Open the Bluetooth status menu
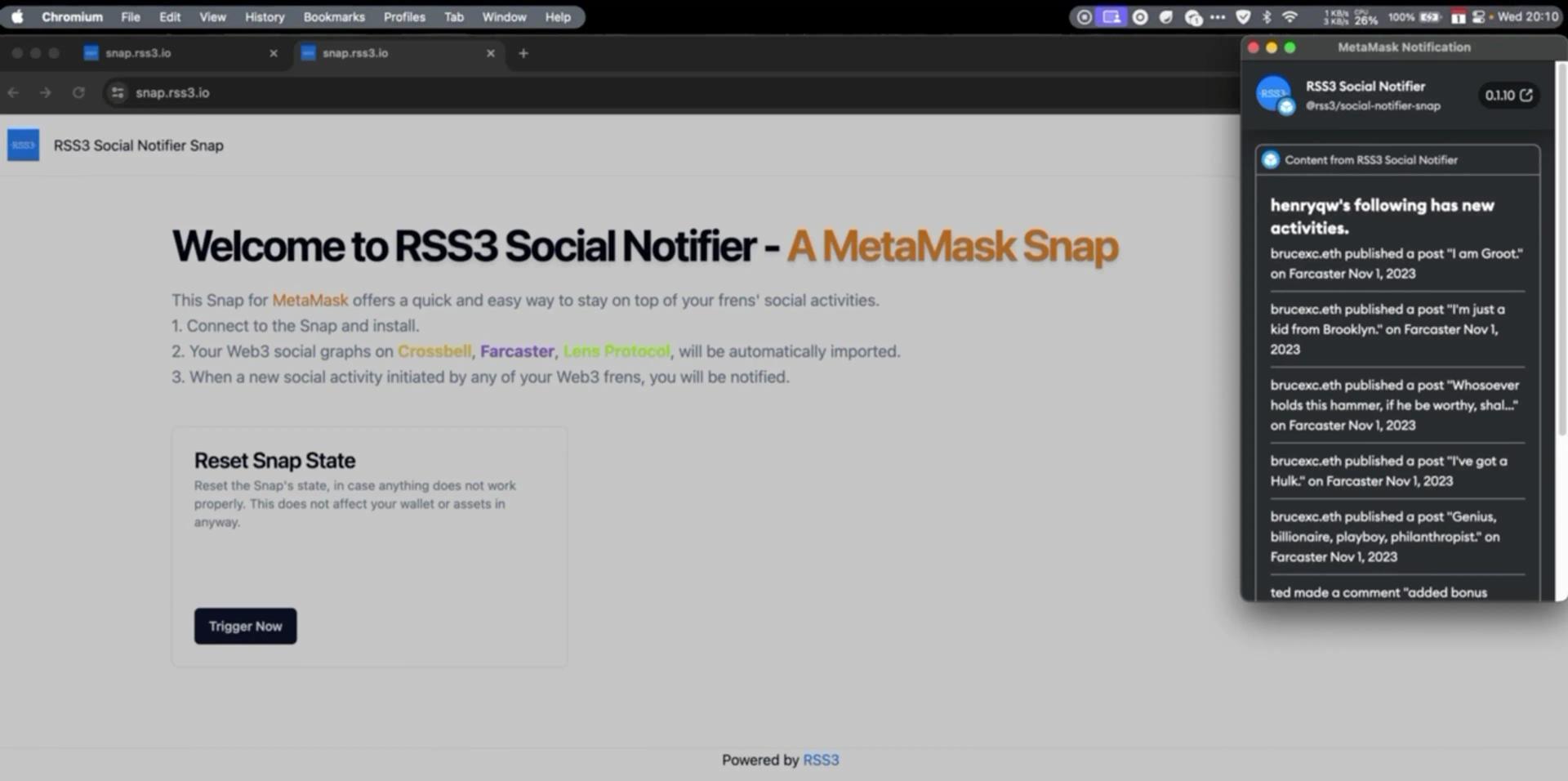1568x781 pixels. tap(1267, 17)
